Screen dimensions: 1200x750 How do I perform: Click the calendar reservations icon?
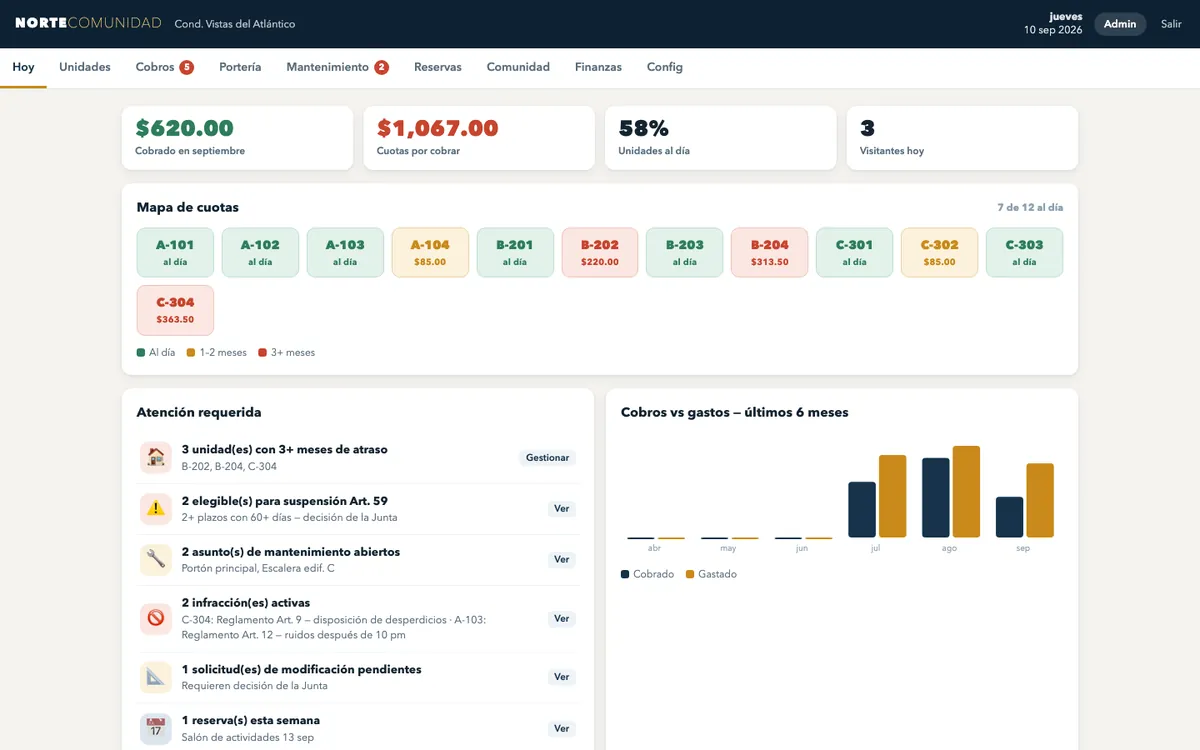(156, 728)
